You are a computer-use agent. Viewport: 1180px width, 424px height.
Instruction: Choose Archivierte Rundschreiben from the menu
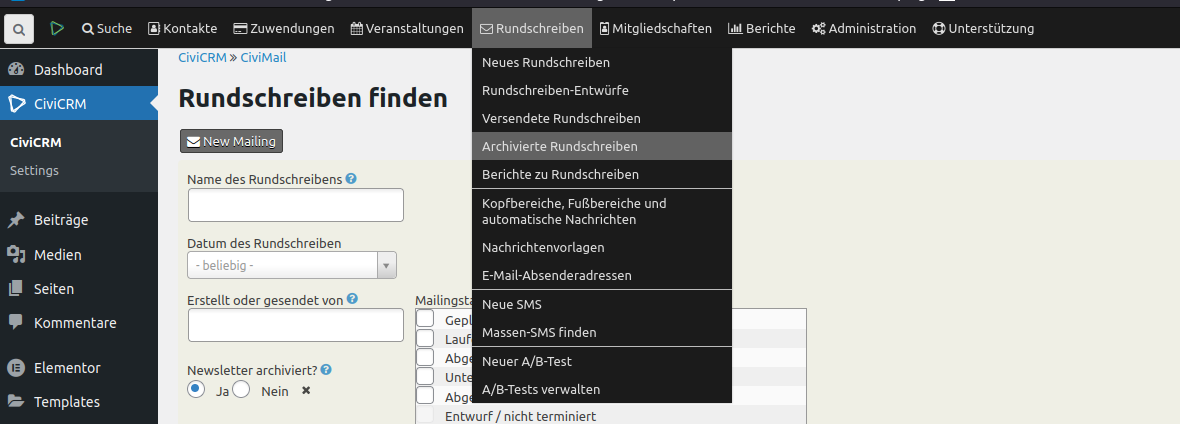pos(559,146)
